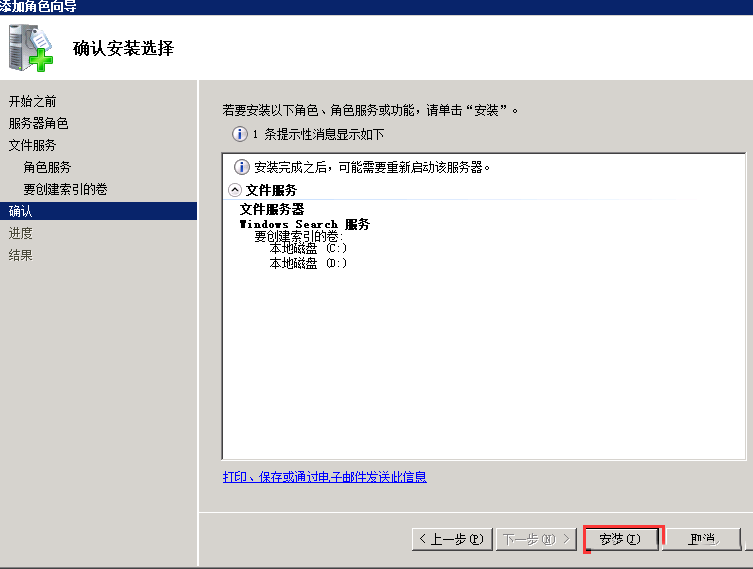
Task: Click the 安装(I) install button
Action: click(x=620, y=539)
